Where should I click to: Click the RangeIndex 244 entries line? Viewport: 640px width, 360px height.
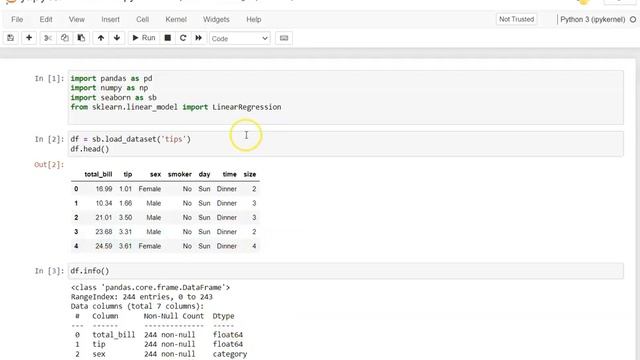point(142,297)
